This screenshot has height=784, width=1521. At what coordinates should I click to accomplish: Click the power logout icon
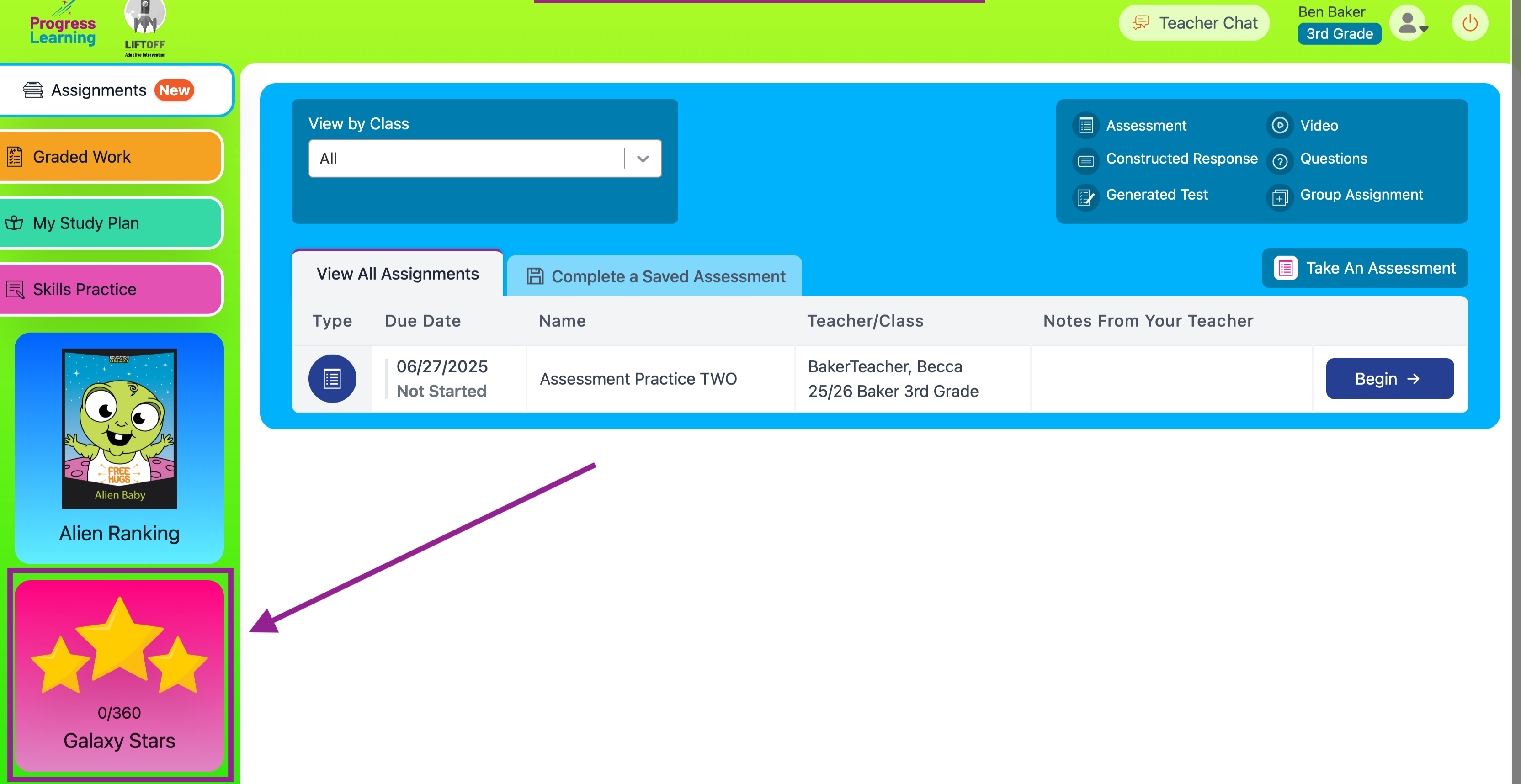point(1470,23)
